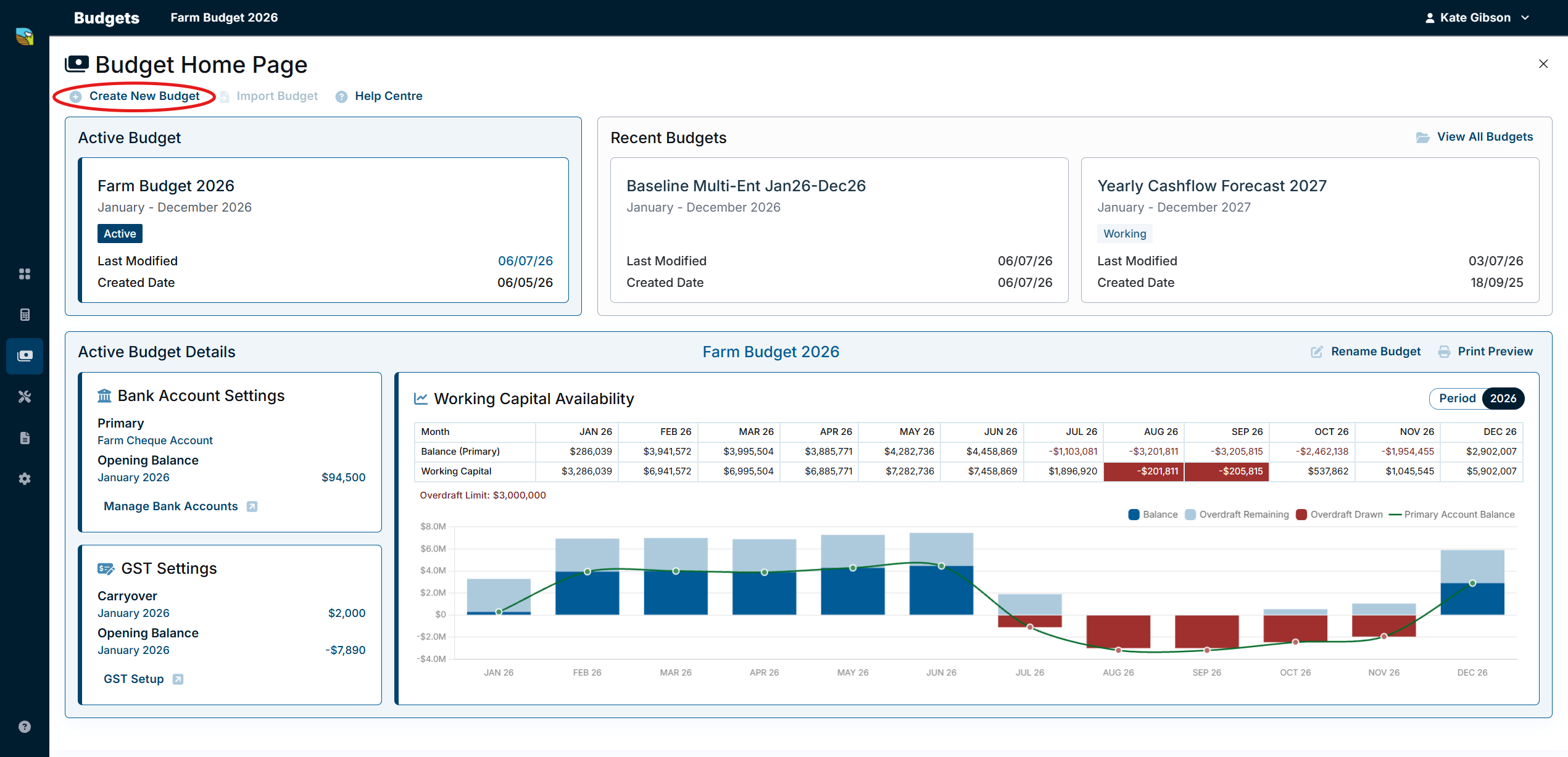Open Print Preview
Screen dimensions: 1568x757
click(x=1495, y=352)
